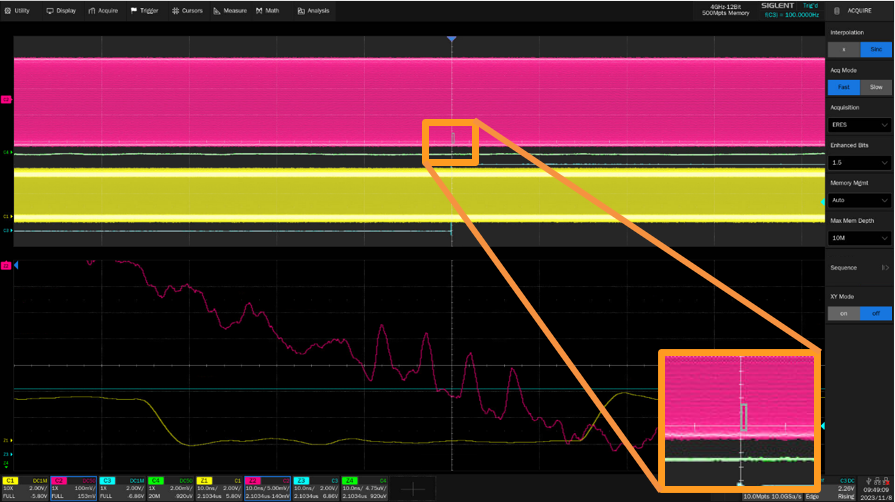The height and width of the screenshot is (502, 895).
Task: Click the plus icon to add channel
Action: tap(414, 488)
